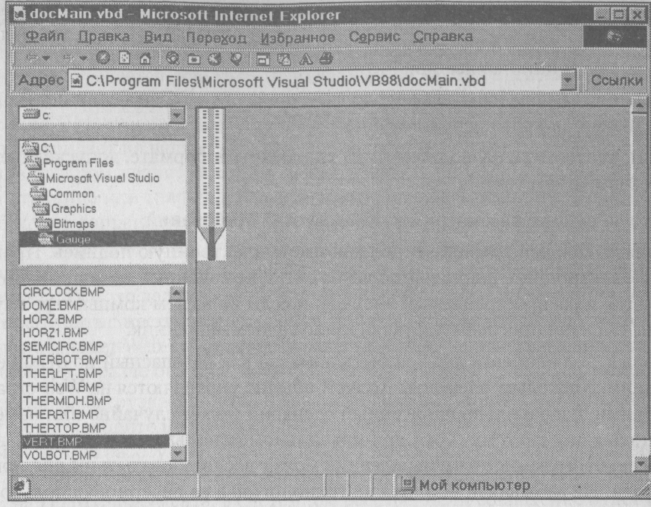651x507 pixels.
Task: Select the Graphics folder
Action: tap(64, 208)
